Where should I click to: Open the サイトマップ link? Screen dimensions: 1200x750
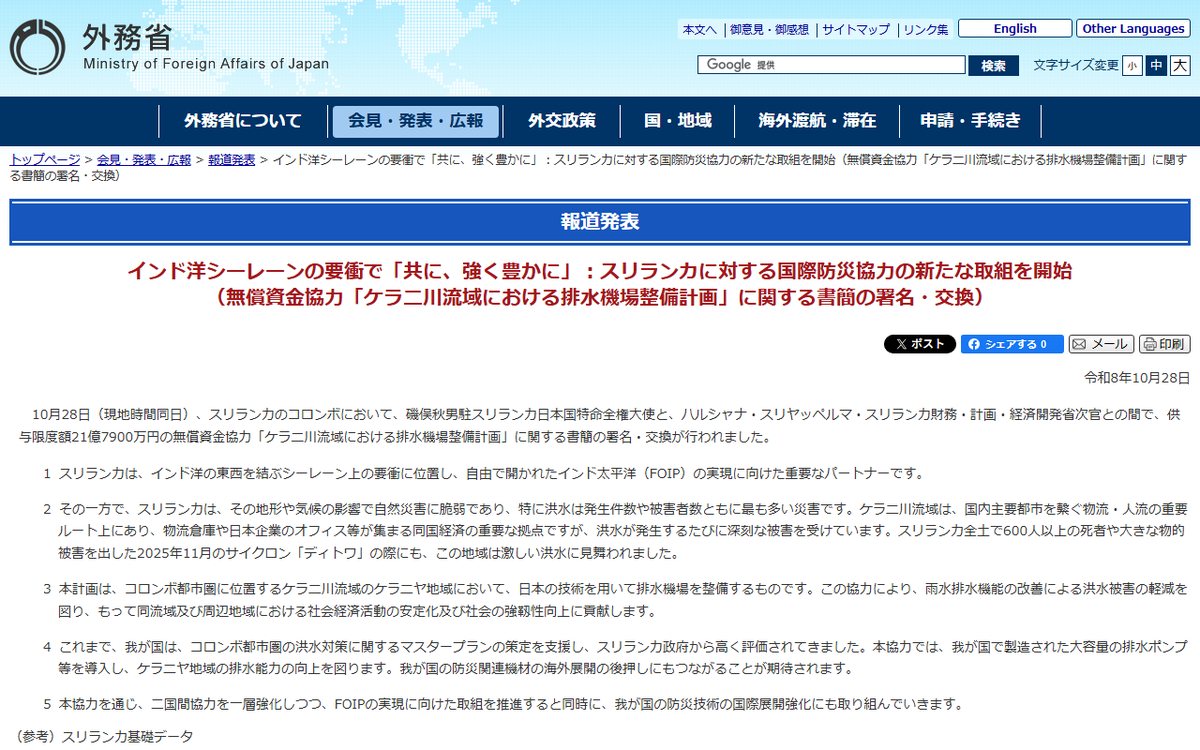click(x=856, y=30)
